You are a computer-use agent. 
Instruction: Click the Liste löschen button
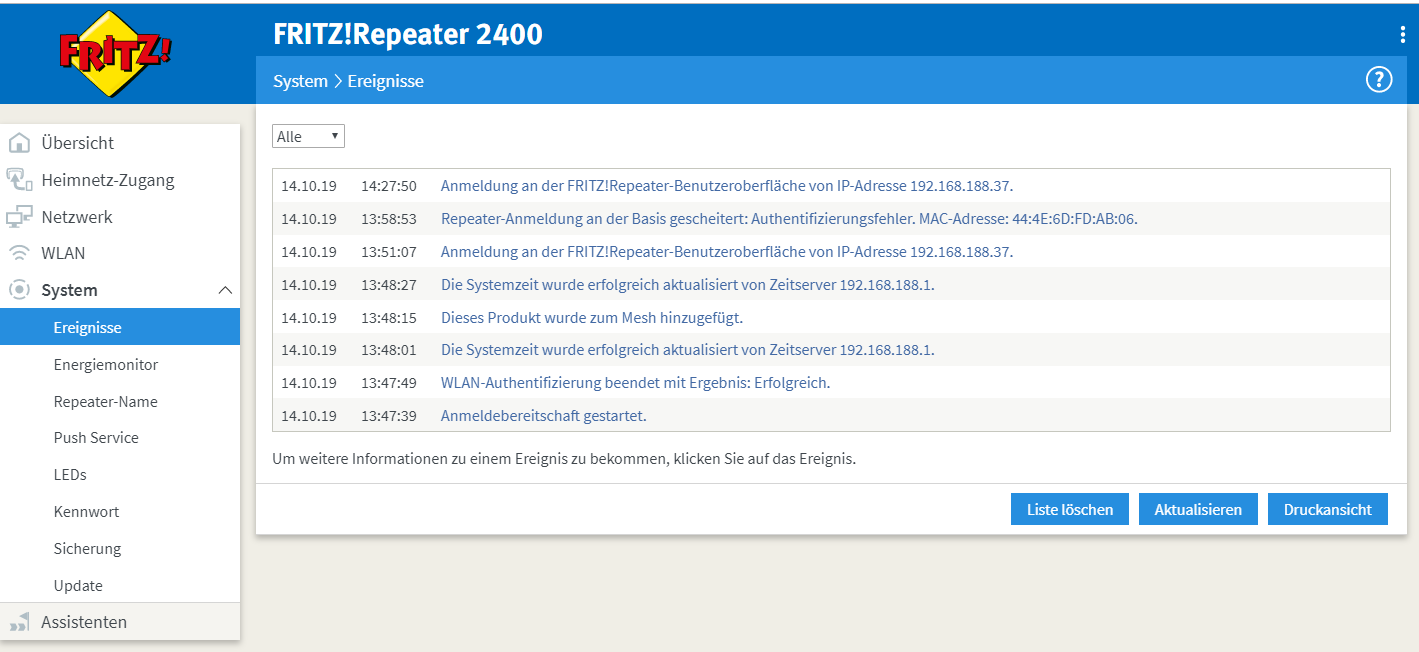click(1070, 509)
